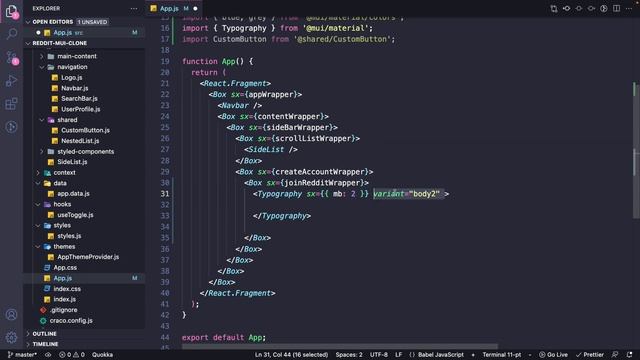Open AppThemeProvider.js file
The image size is (640, 360).
pyautogui.click(x=88, y=257)
